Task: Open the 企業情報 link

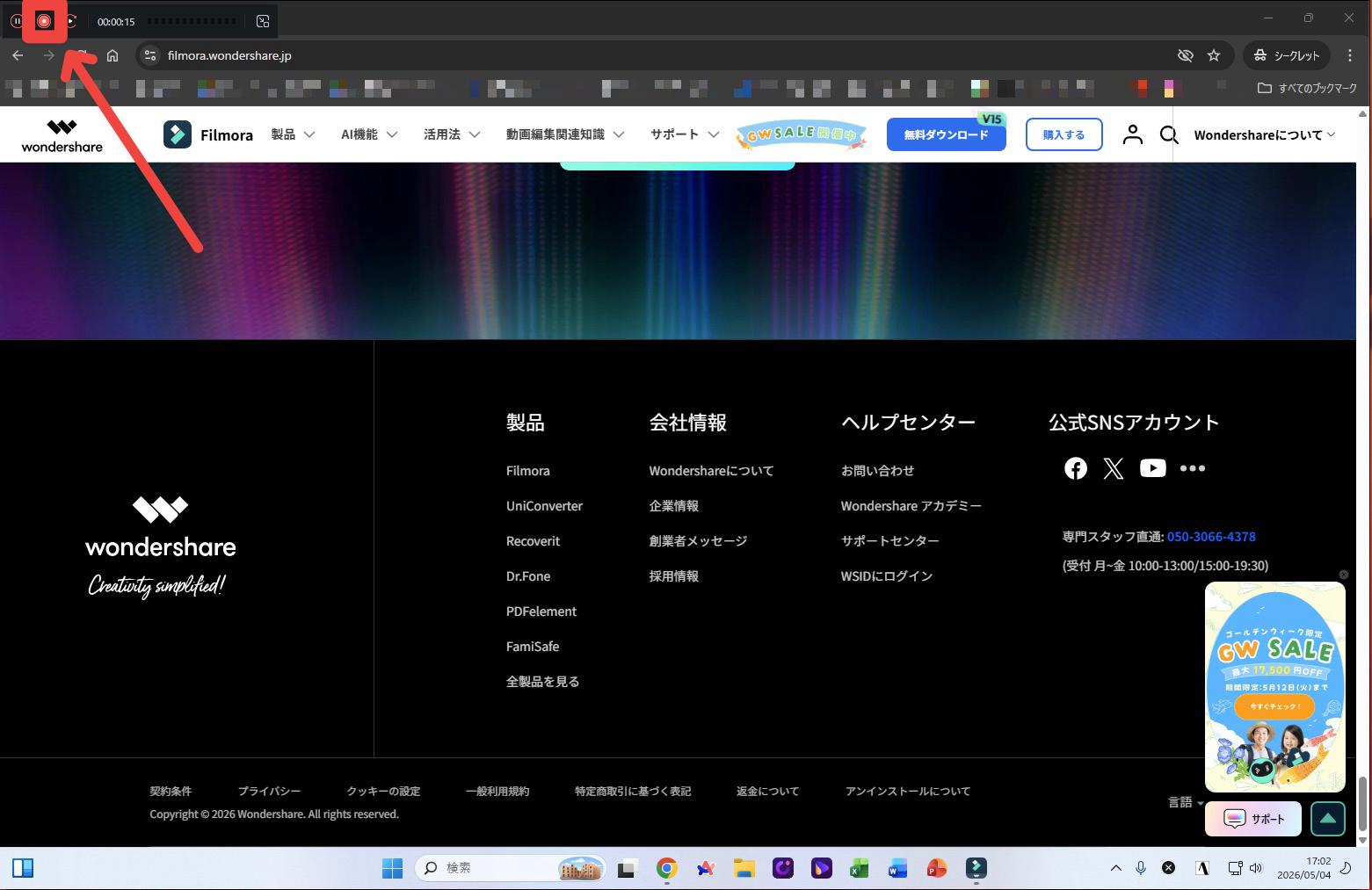Action: 674,506
